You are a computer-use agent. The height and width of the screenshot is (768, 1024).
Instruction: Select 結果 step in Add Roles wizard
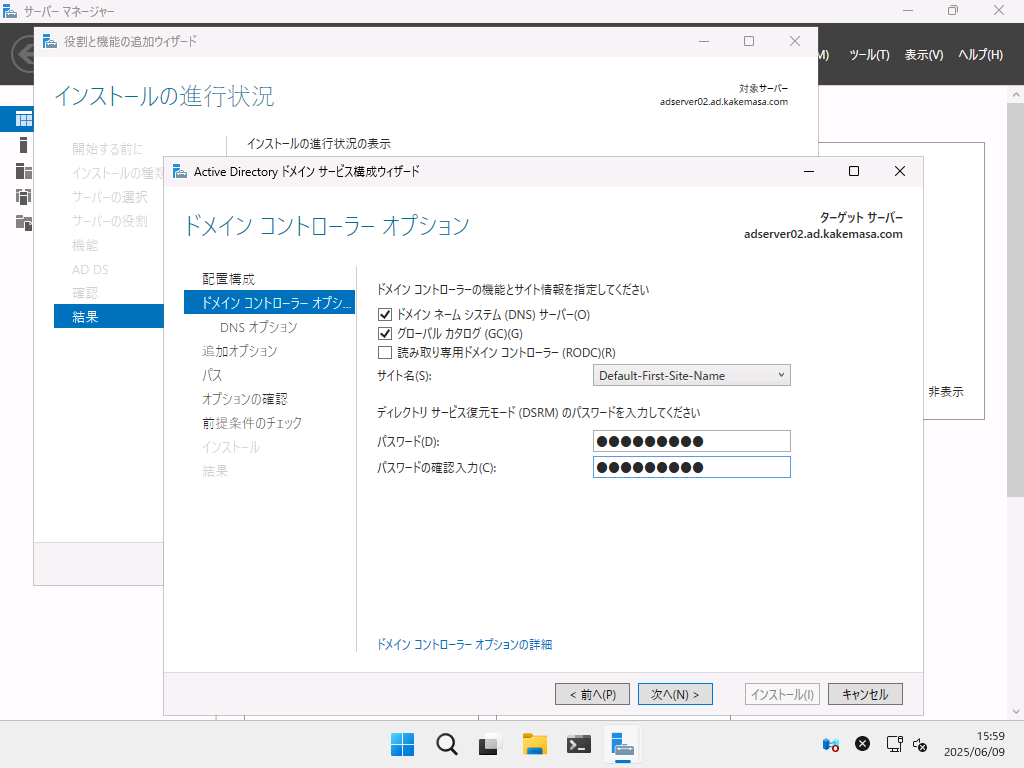(108, 317)
